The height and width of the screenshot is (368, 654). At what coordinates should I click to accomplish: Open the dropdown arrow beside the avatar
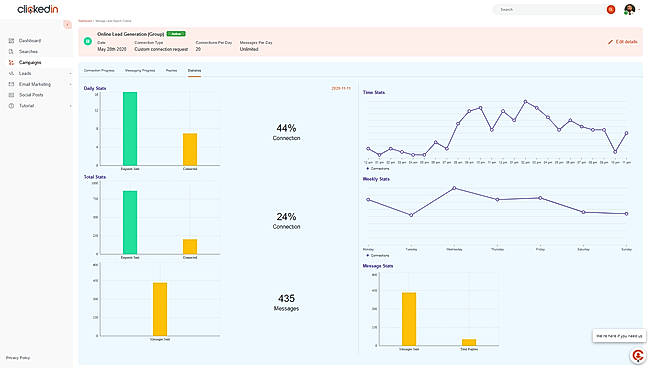pyautogui.click(x=639, y=10)
